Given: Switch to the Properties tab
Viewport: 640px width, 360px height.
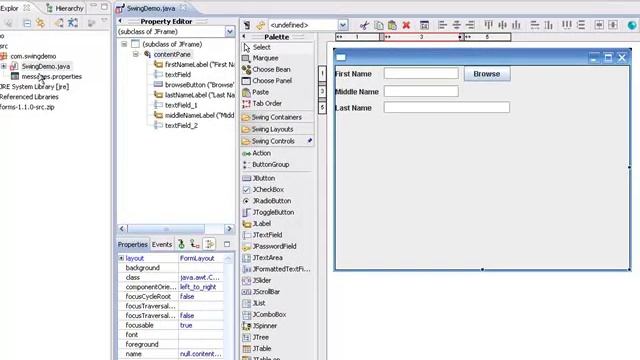Looking at the screenshot, I should click(133, 244).
